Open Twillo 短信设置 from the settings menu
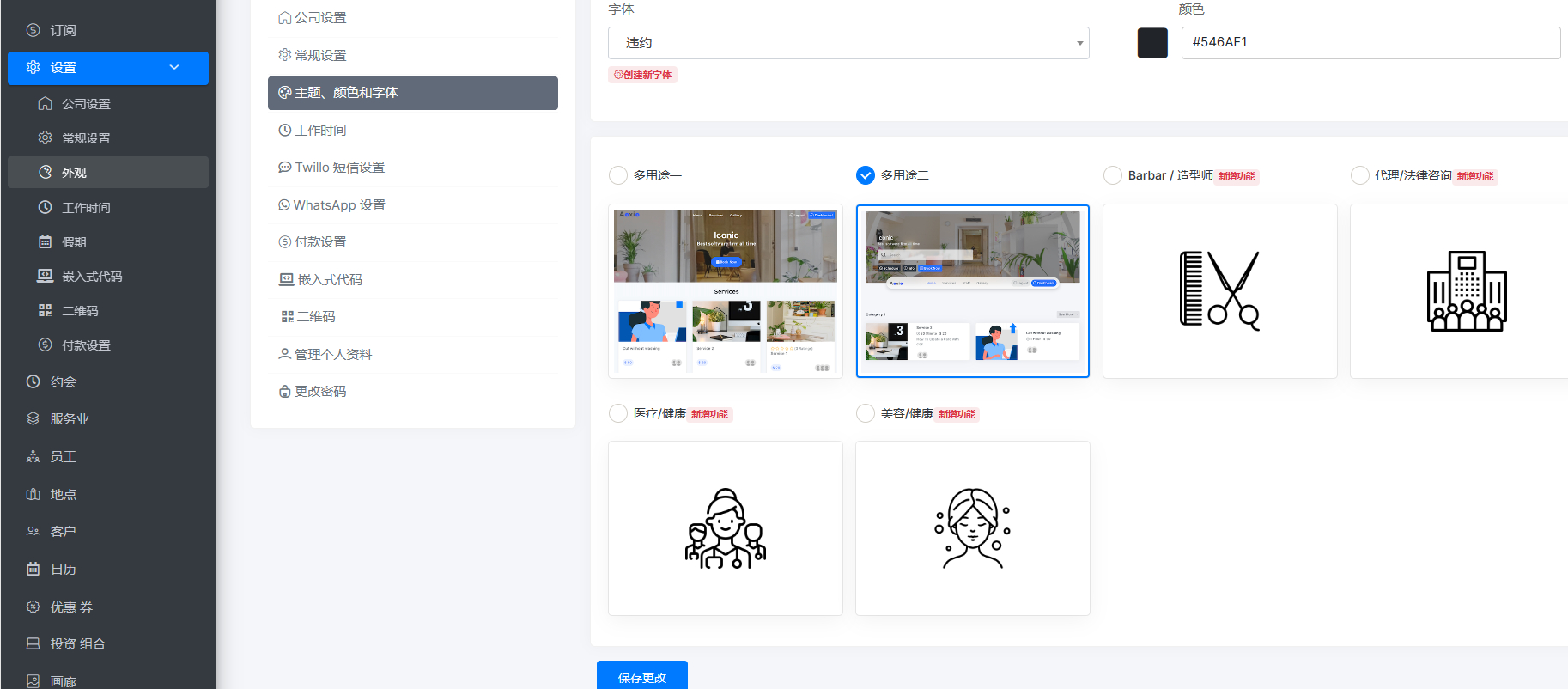1568x689 pixels. click(339, 168)
